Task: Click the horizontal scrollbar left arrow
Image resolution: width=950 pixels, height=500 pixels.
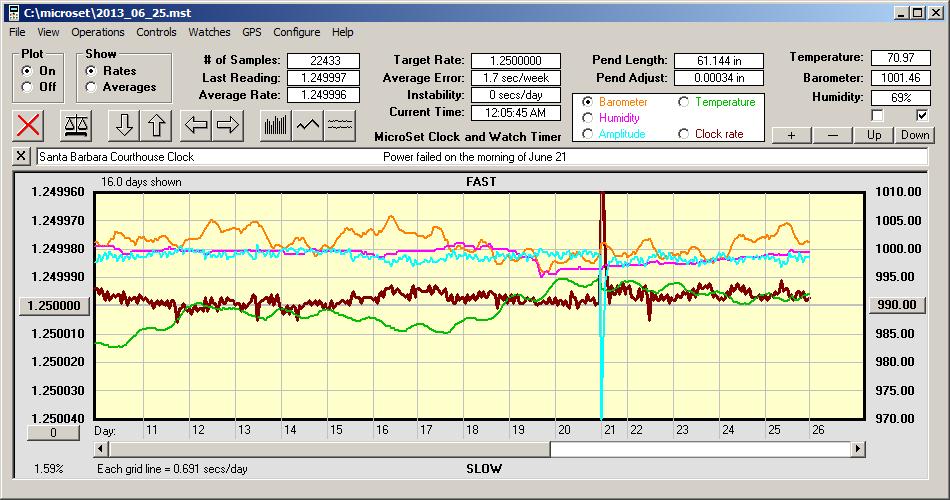Action: (101, 450)
